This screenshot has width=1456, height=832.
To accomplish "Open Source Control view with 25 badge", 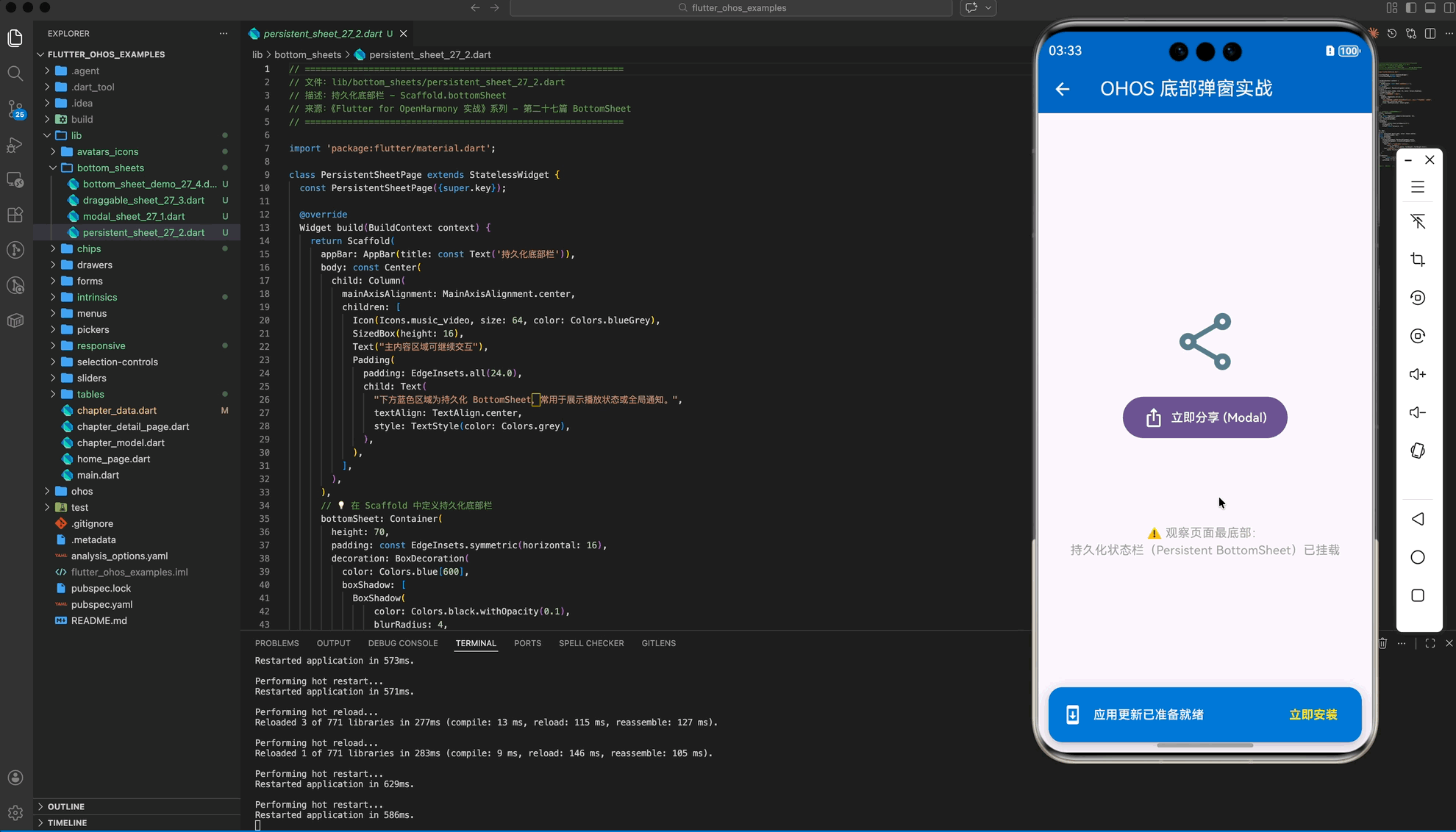I will click(15, 110).
